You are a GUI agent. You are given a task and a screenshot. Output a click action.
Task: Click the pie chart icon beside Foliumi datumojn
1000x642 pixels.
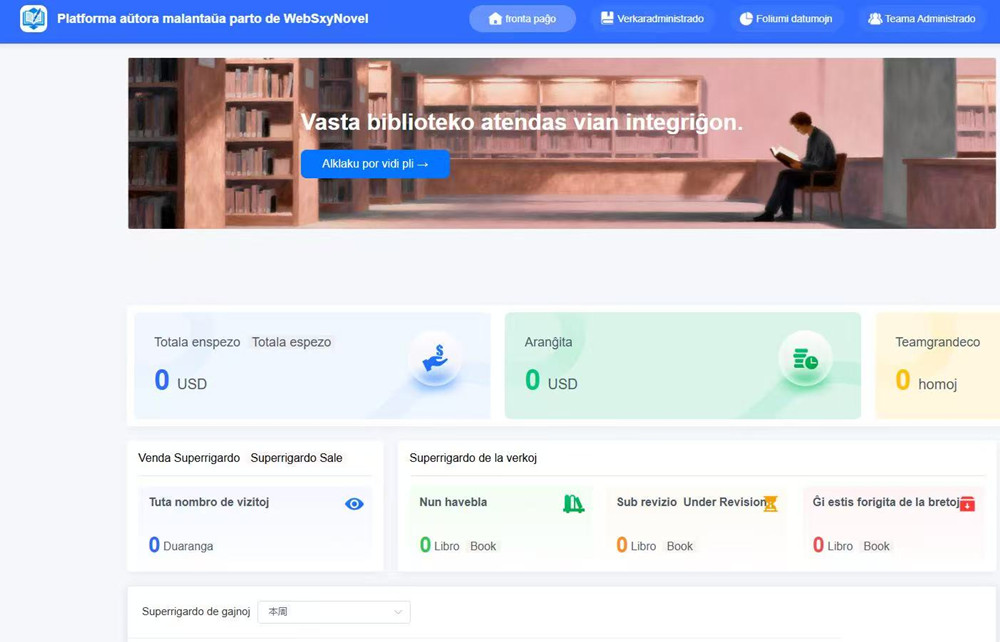(746, 19)
